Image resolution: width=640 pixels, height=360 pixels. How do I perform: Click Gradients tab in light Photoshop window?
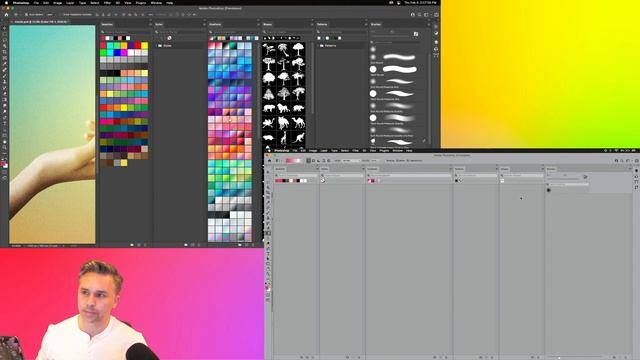372,169
